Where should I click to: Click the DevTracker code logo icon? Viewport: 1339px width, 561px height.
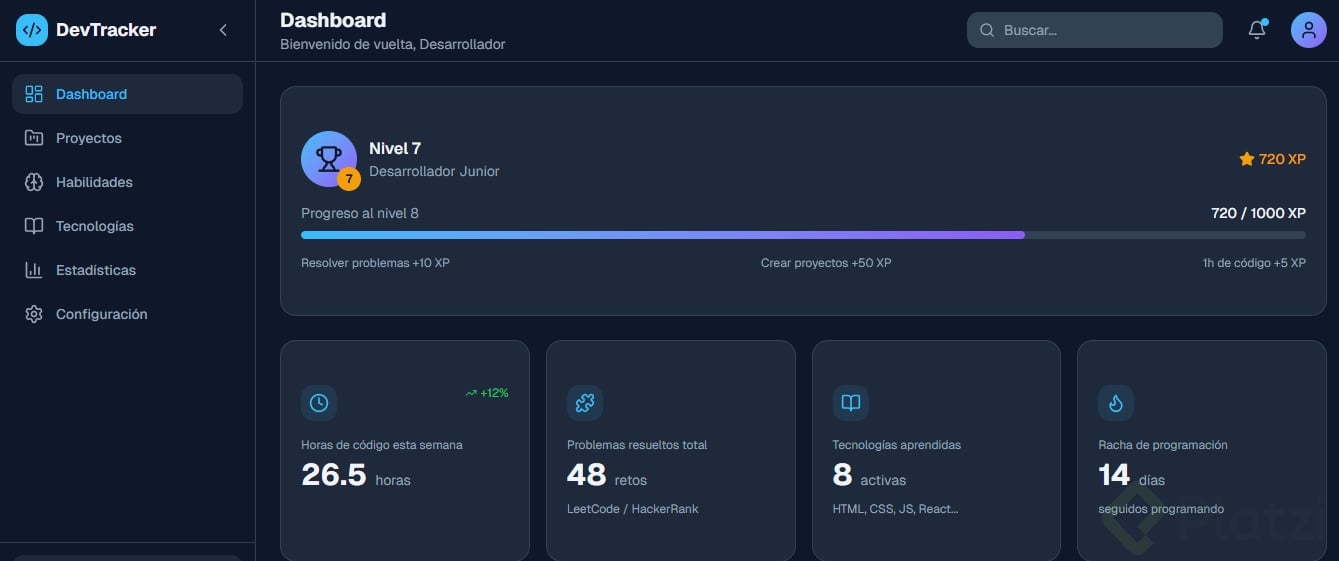pos(32,30)
